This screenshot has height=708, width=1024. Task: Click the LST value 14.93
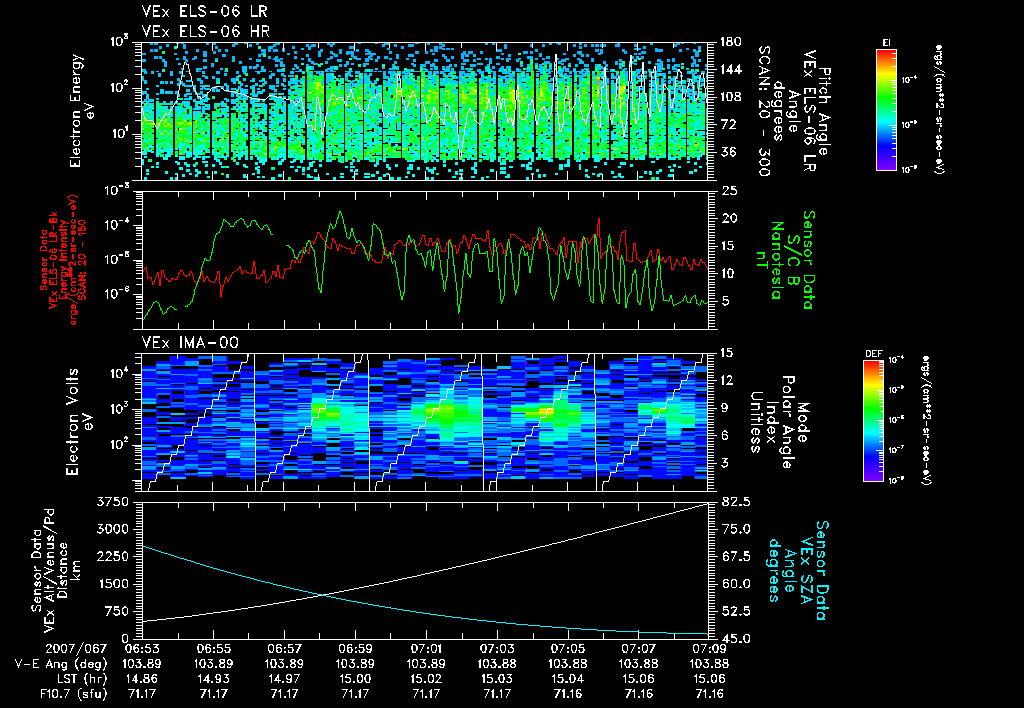(213, 679)
